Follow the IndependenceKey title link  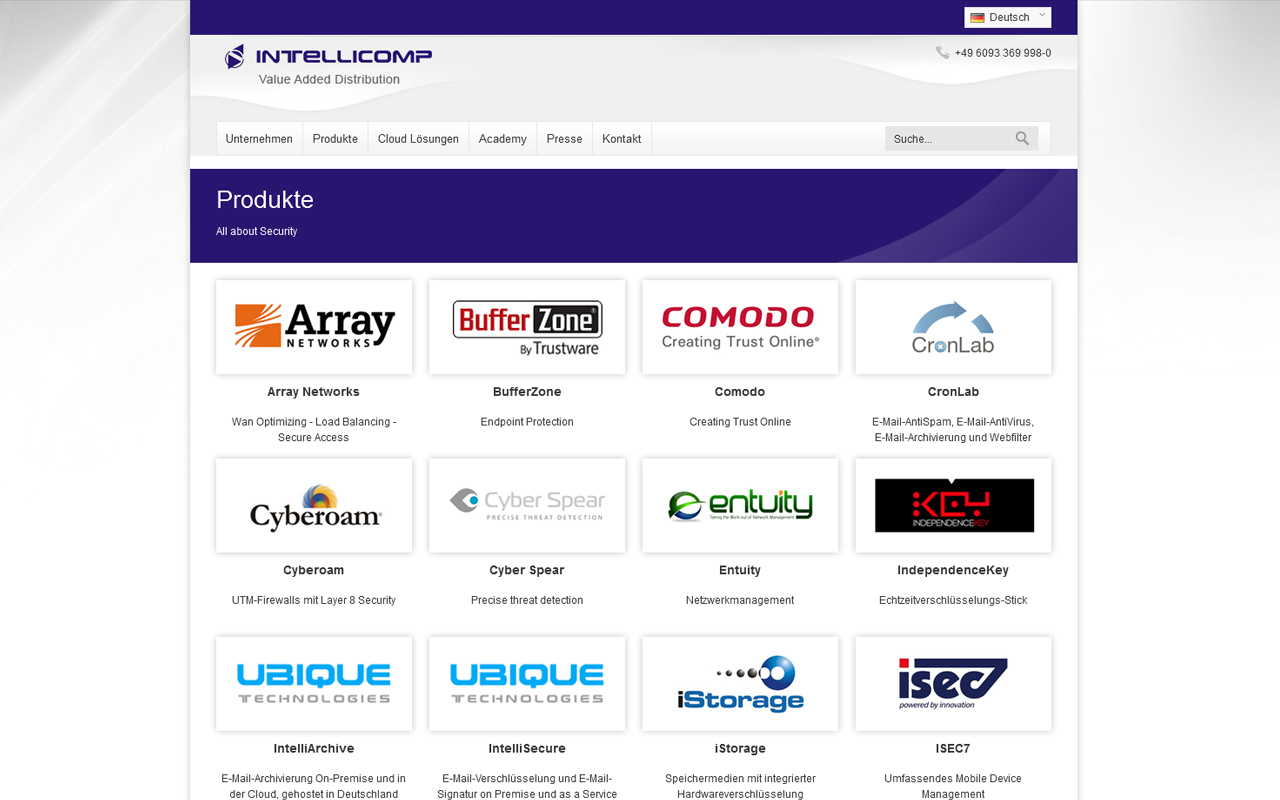click(x=953, y=570)
